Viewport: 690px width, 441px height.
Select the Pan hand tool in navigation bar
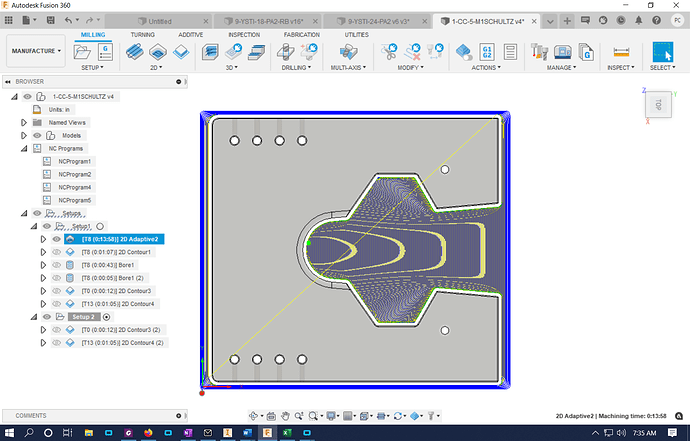click(286, 415)
